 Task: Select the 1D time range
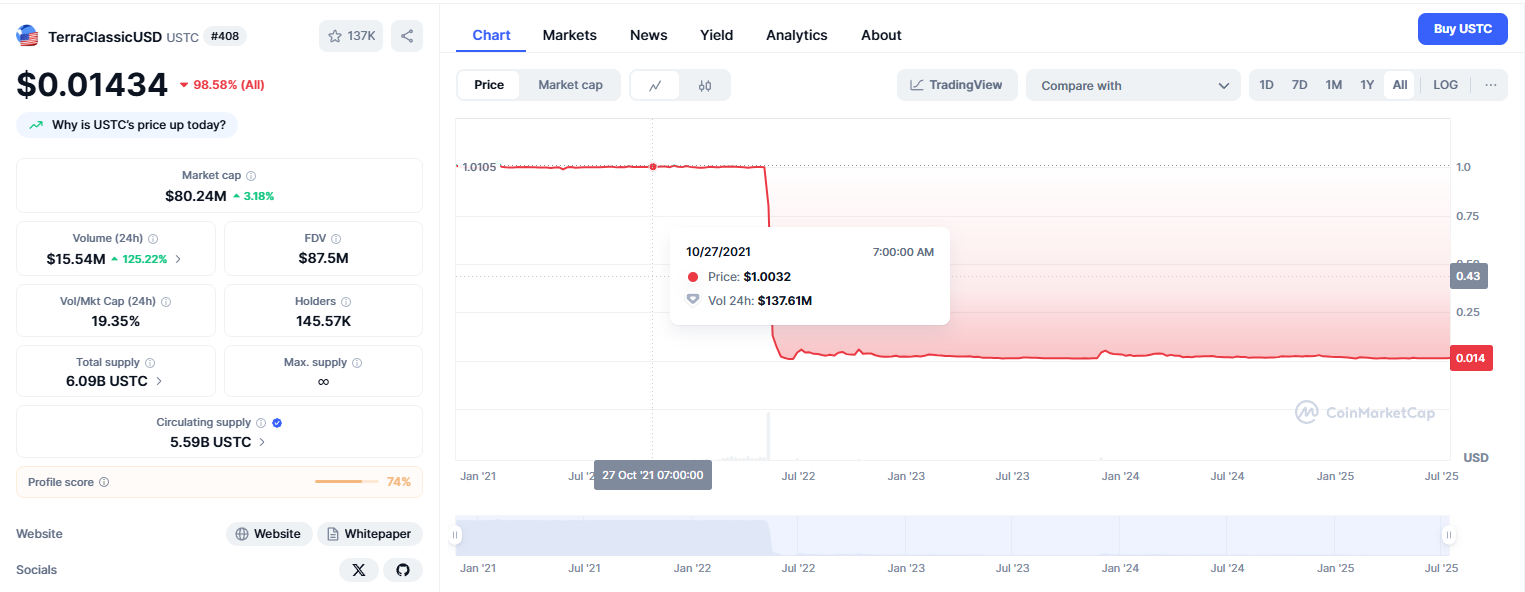click(x=1266, y=85)
